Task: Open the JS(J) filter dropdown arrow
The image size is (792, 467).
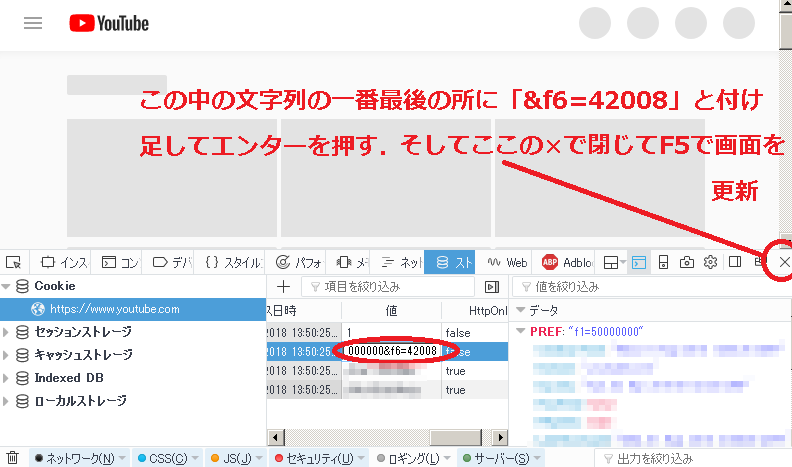Action: click(259, 458)
